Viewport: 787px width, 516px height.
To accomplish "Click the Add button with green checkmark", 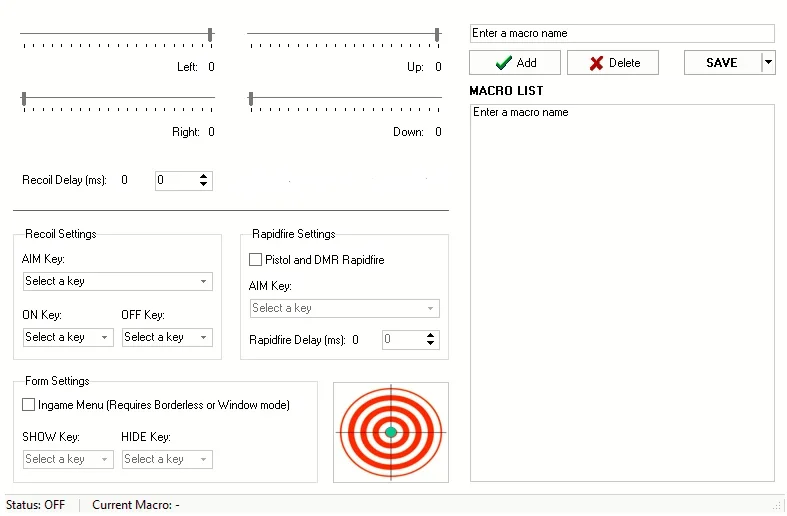I will tap(514, 63).
